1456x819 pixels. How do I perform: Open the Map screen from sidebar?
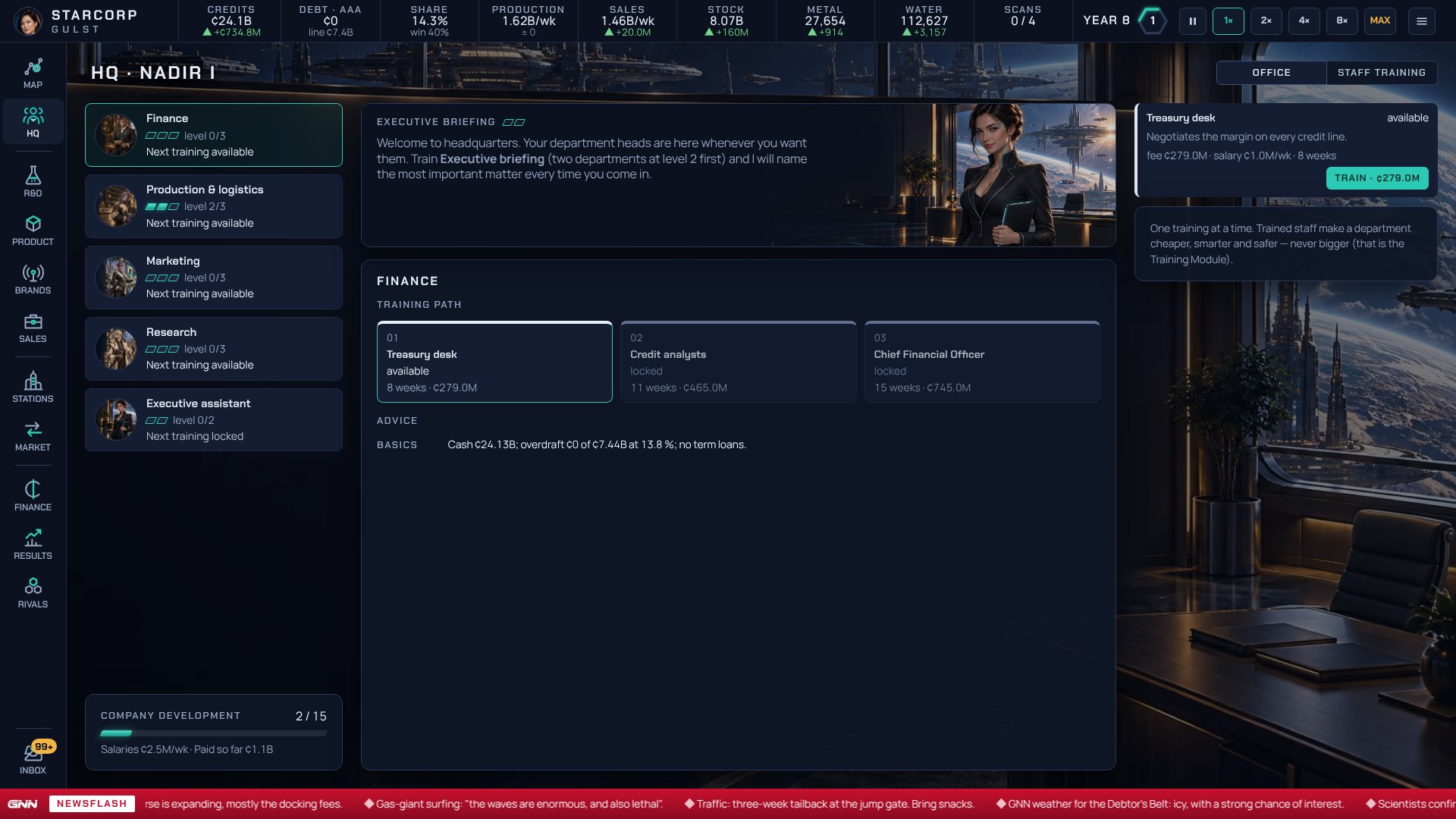[33, 73]
